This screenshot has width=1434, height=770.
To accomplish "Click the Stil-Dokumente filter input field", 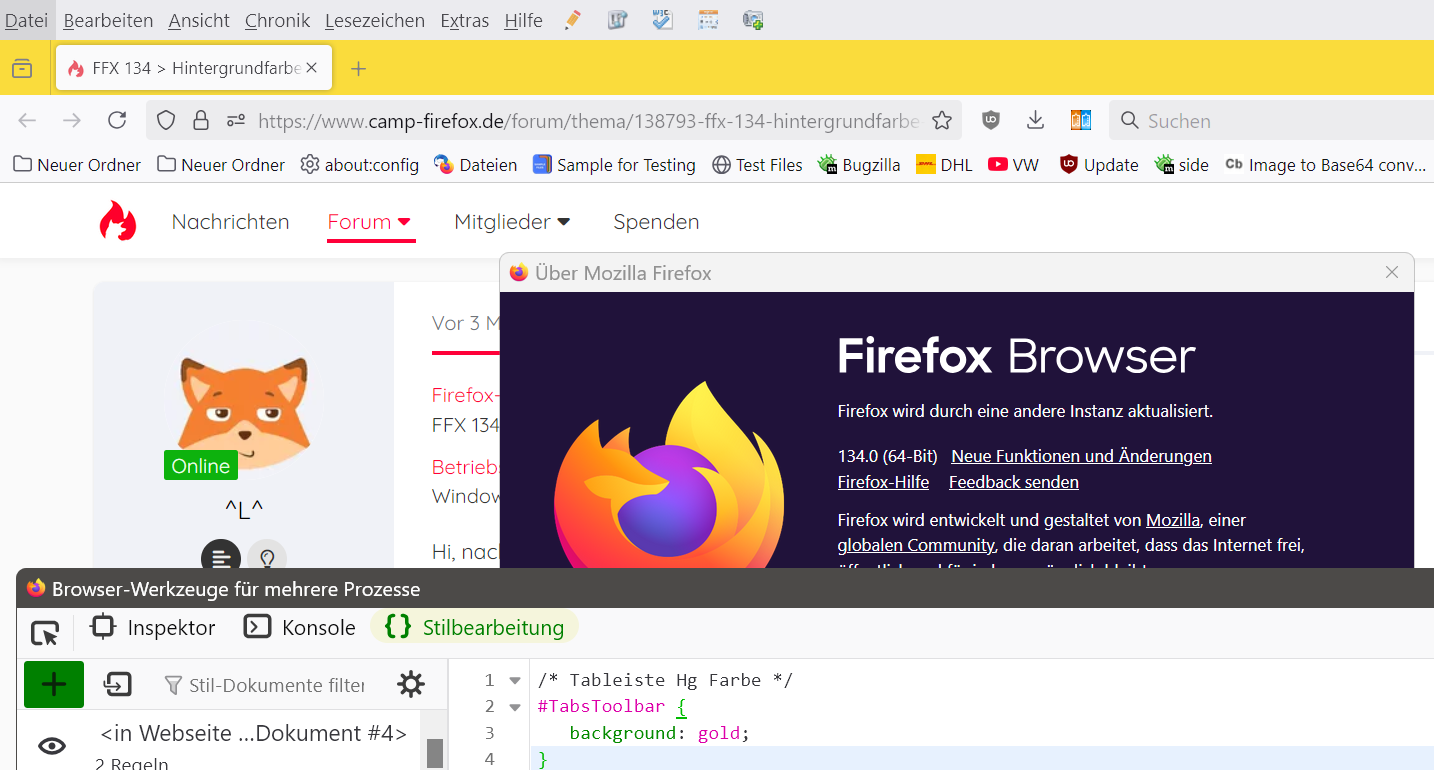I will [275, 686].
